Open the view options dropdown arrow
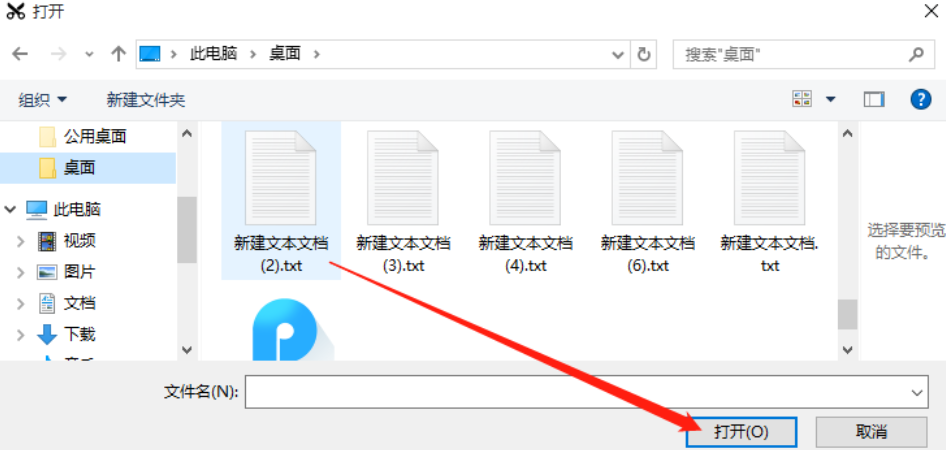This screenshot has height=450, width=946. pyautogui.click(x=831, y=100)
